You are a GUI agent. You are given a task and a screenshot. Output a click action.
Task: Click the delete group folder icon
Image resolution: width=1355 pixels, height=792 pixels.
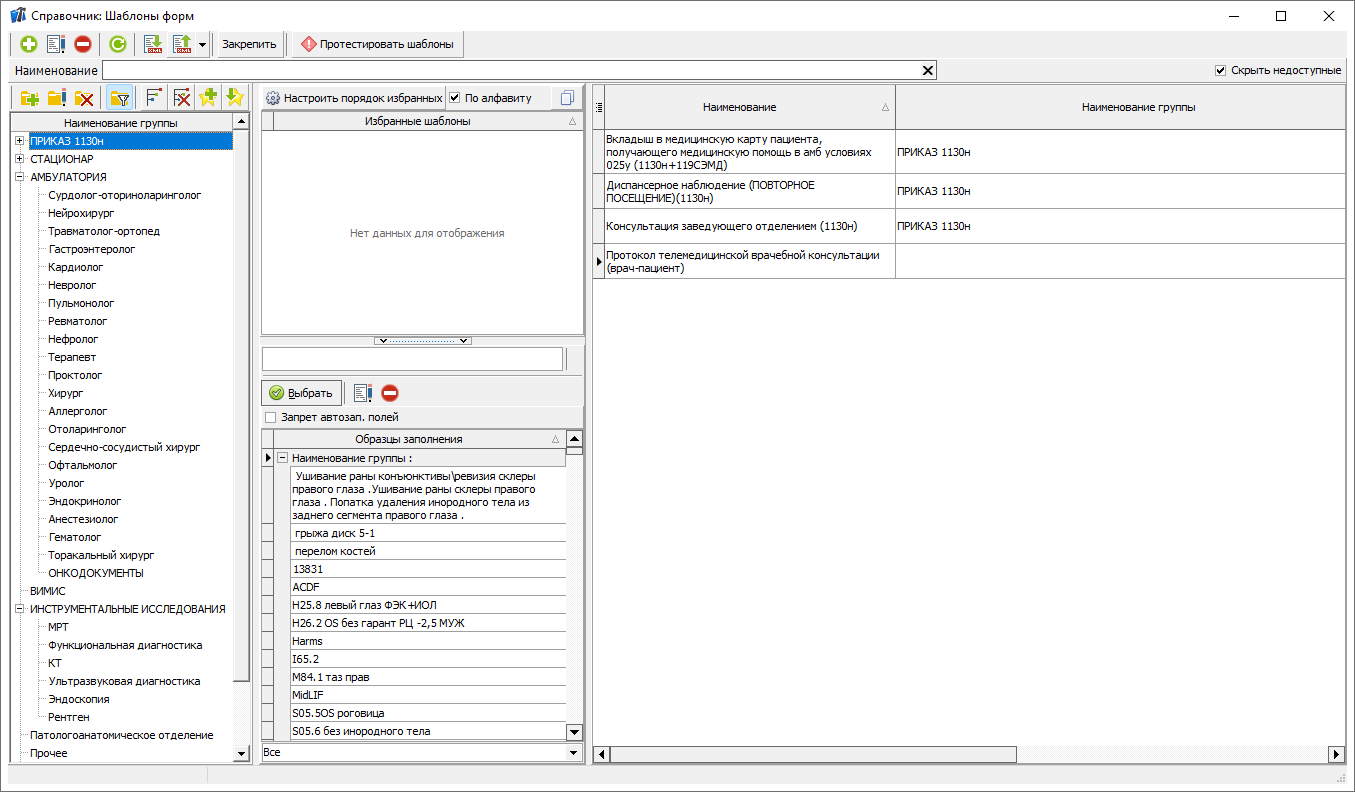(x=84, y=98)
